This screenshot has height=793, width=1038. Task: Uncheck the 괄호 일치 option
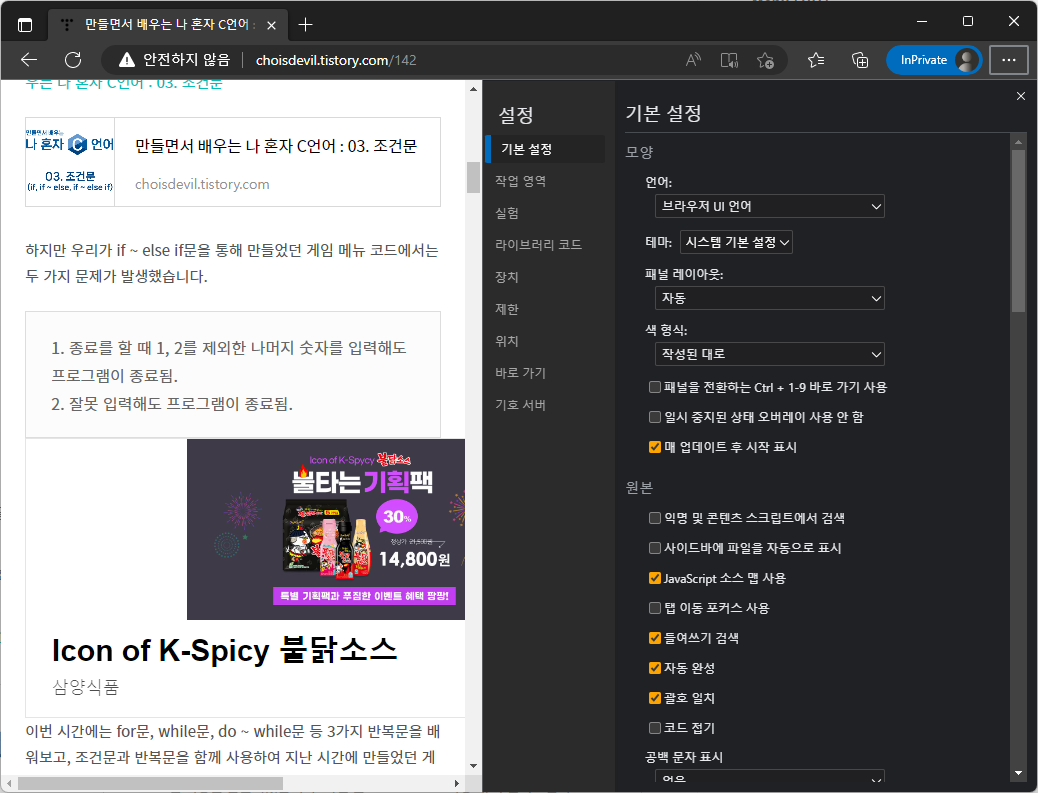click(655, 698)
